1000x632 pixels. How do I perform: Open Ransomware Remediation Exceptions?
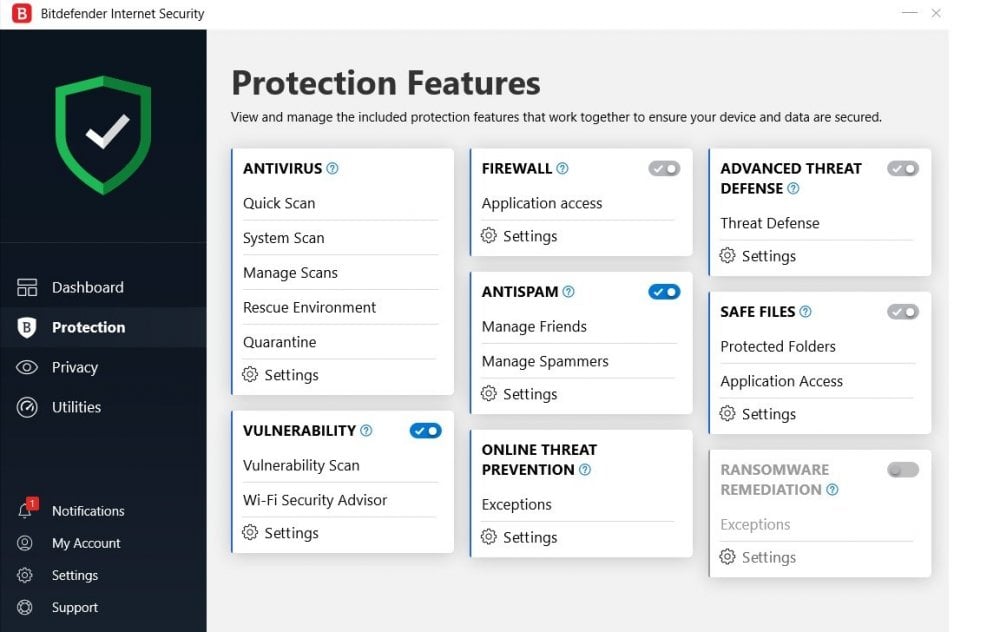click(755, 525)
